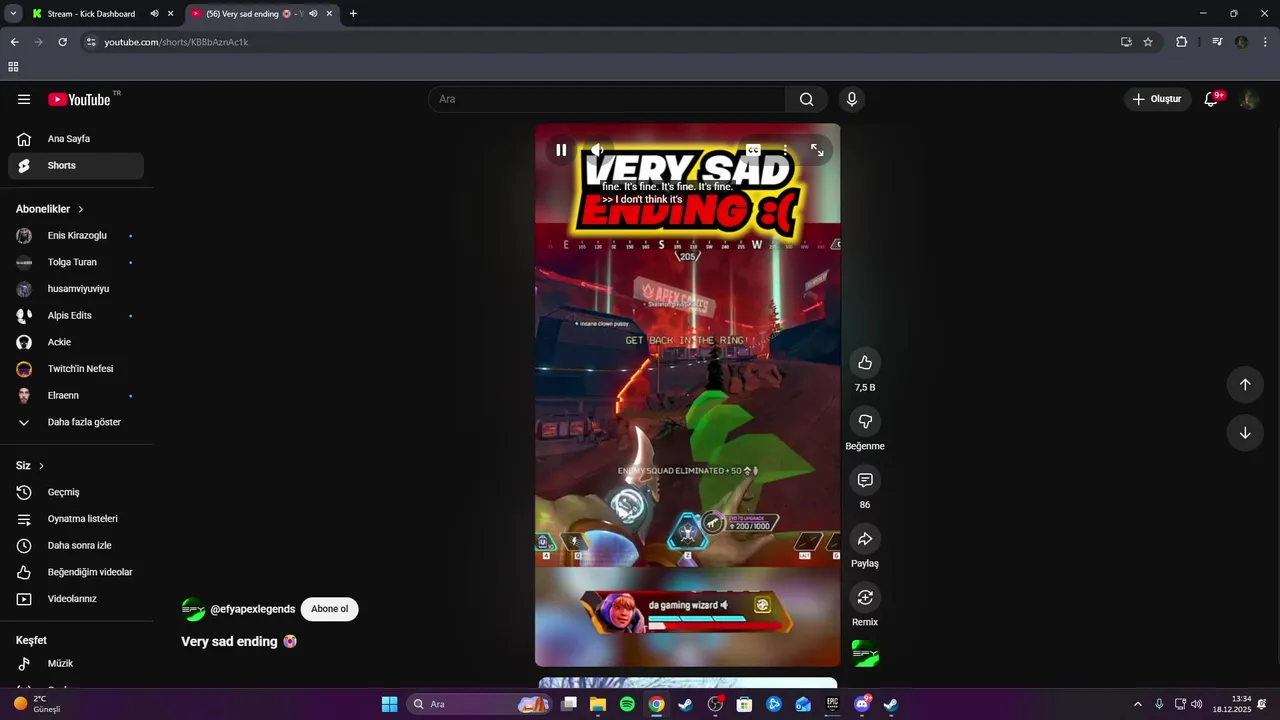1280x720 pixels.
Task: Remix this Short
Action: coord(865,597)
